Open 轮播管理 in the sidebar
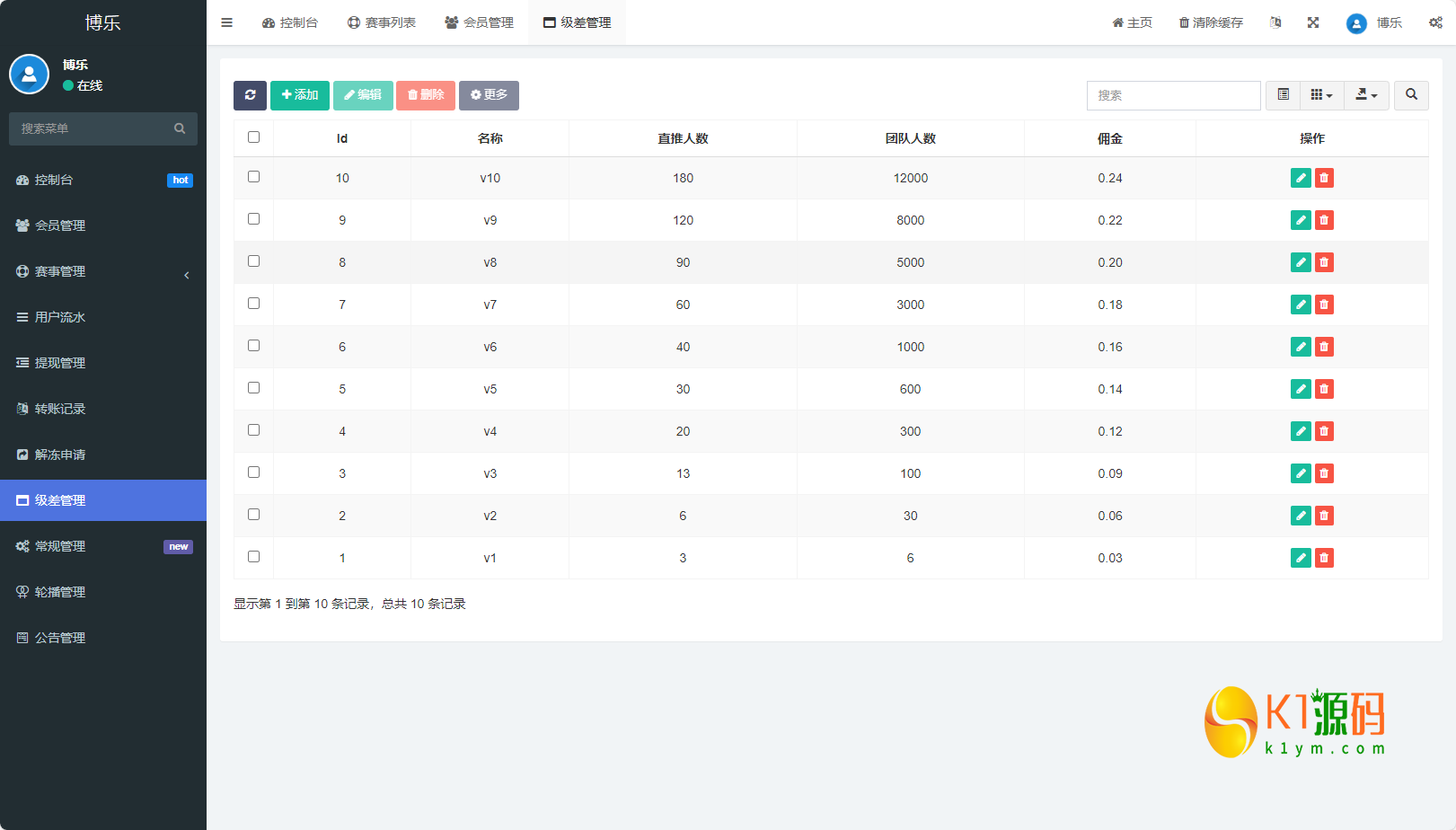 [103, 592]
